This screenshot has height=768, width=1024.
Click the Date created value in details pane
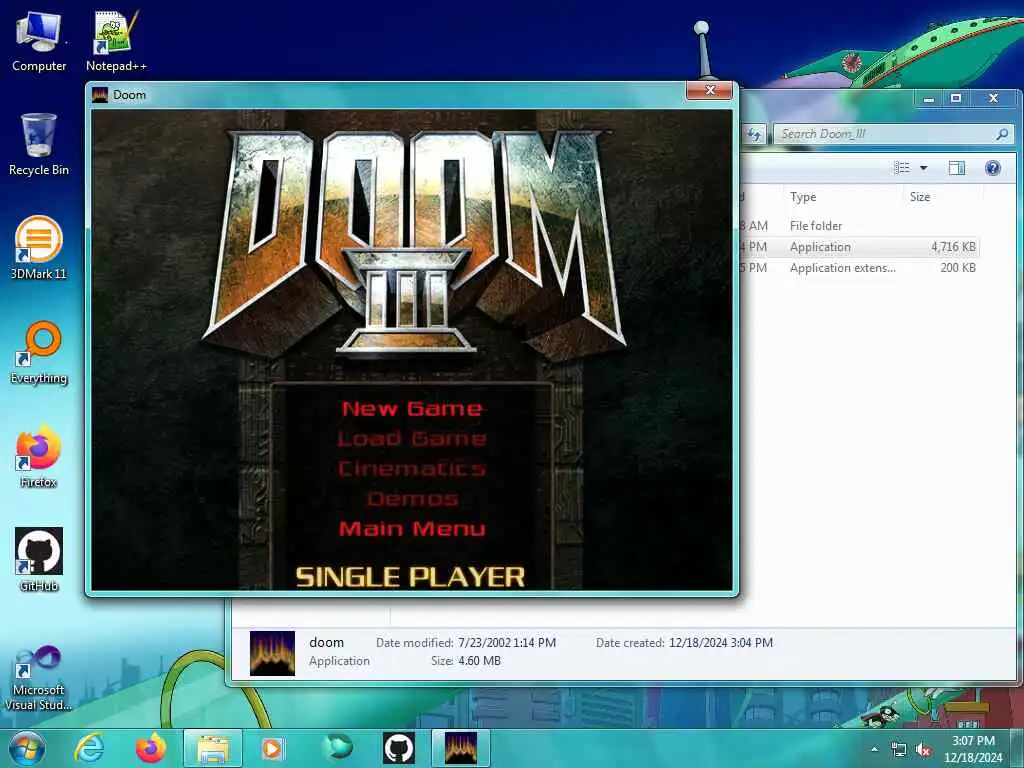(x=720, y=643)
